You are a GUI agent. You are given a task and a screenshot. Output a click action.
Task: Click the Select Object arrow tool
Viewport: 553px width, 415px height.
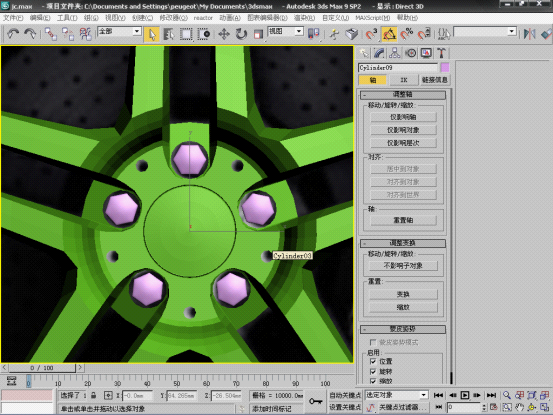152,34
